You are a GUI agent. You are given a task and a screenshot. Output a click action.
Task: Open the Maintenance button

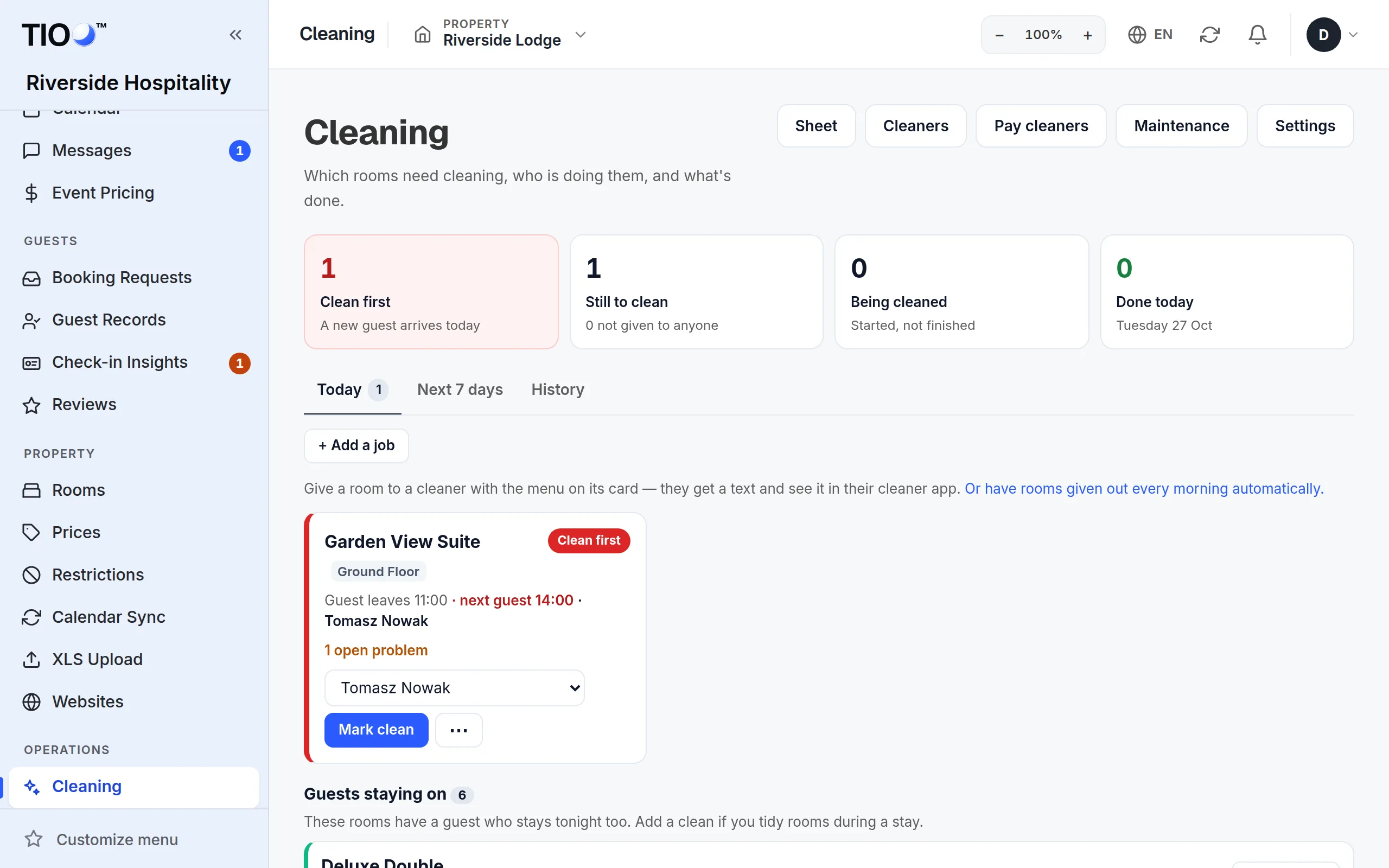[x=1181, y=126]
